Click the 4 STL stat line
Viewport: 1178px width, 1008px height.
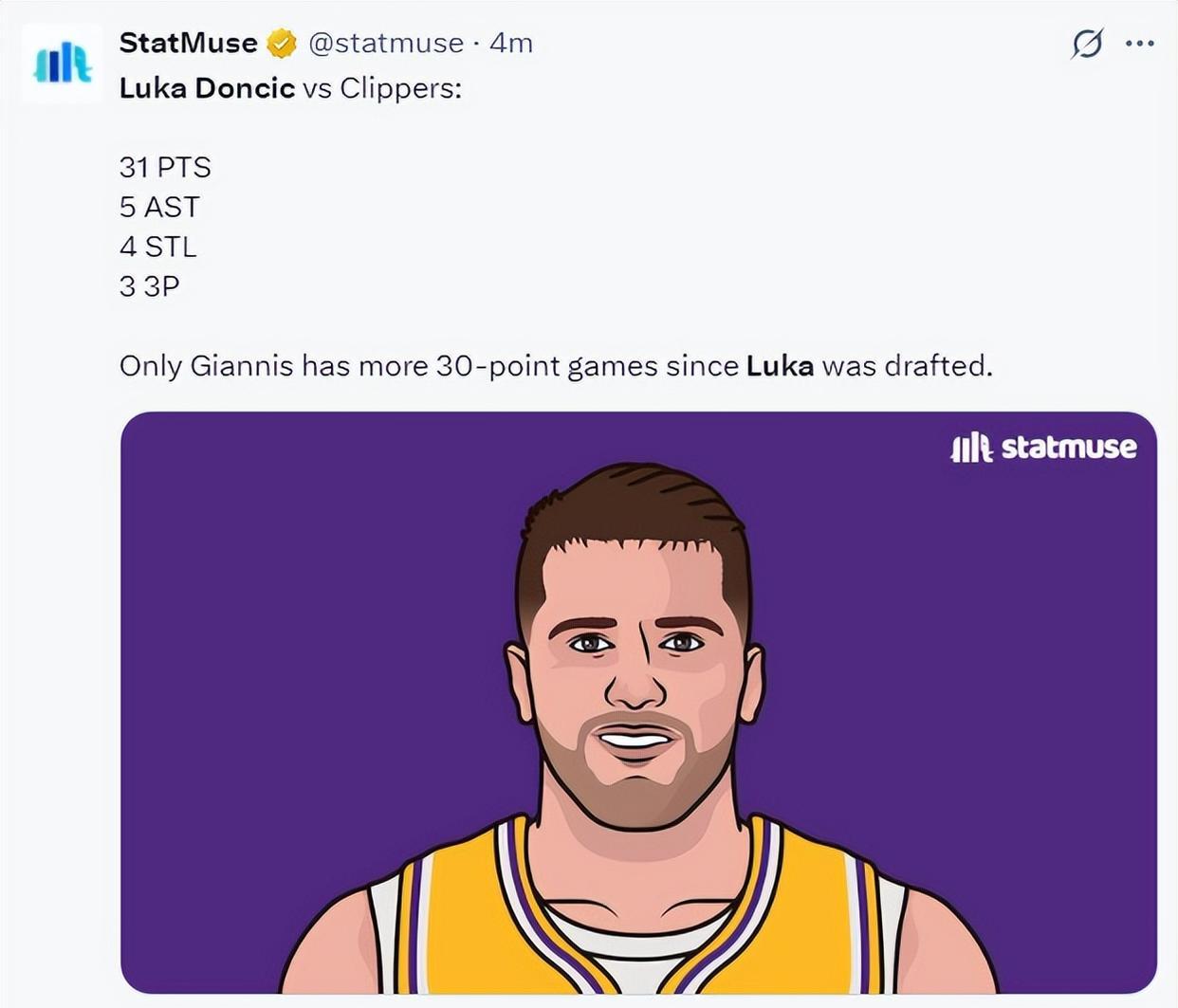tap(157, 247)
